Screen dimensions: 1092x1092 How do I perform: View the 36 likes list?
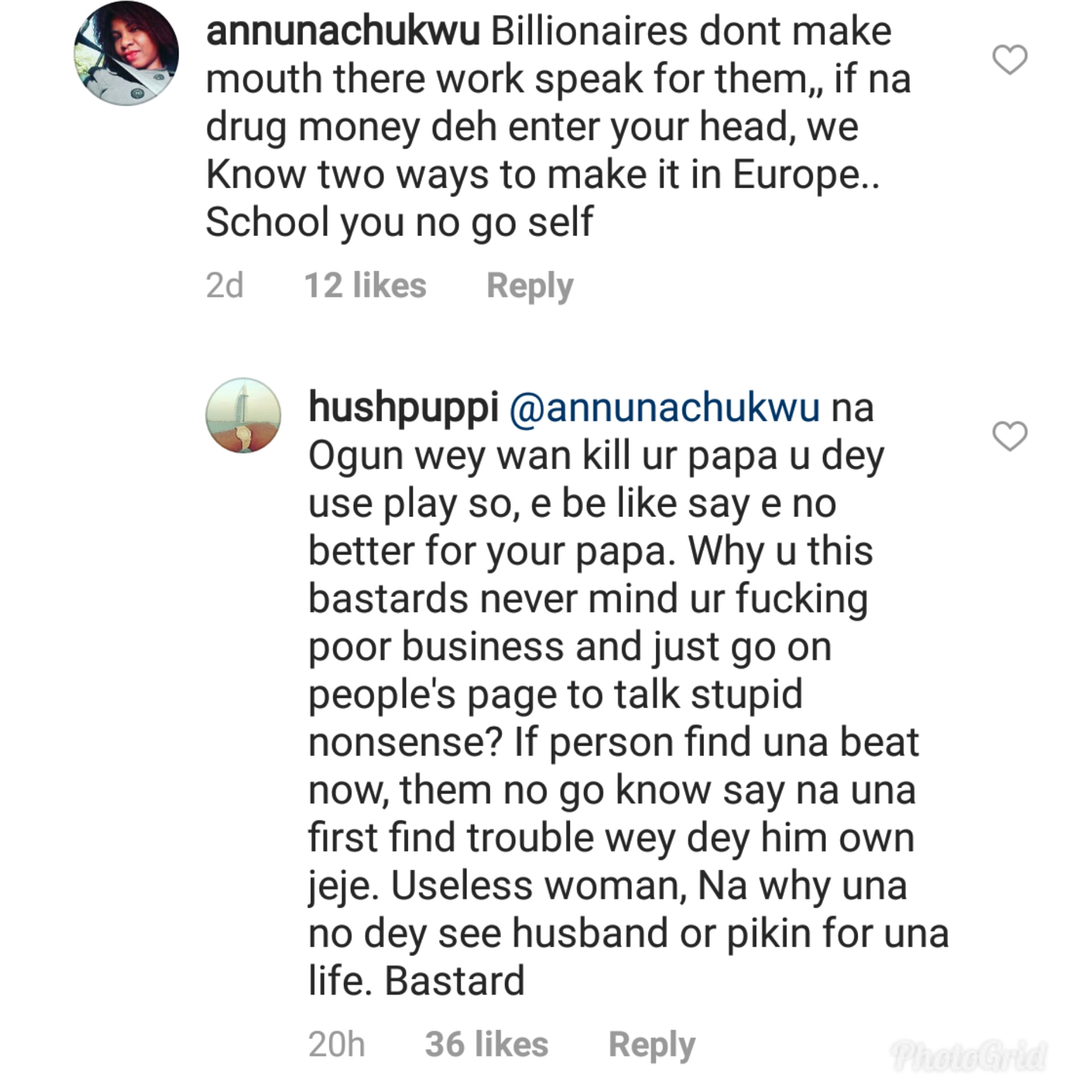486,1044
